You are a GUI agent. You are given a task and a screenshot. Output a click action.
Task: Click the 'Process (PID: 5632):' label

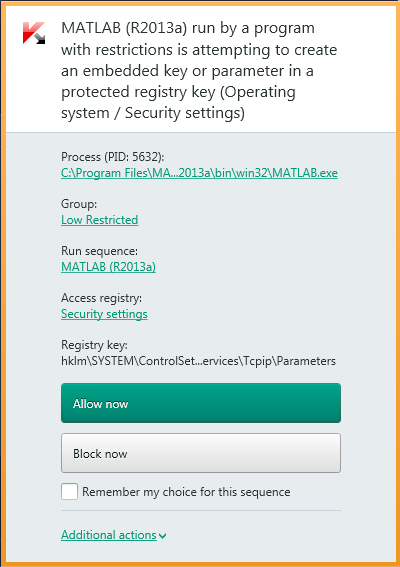pos(113,157)
